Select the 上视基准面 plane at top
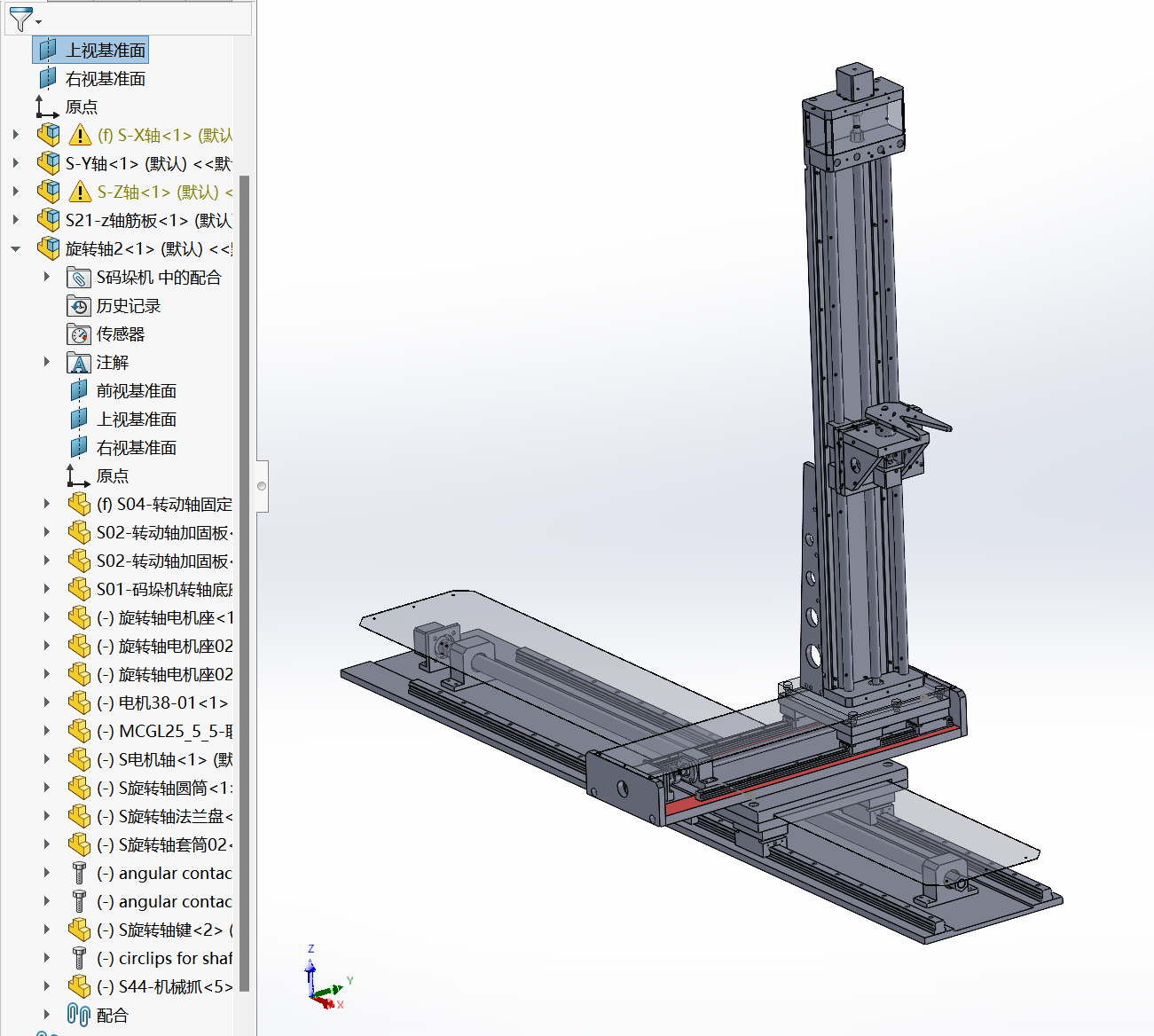Image resolution: width=1154 pixels, height=1036 pixels. 105,51
